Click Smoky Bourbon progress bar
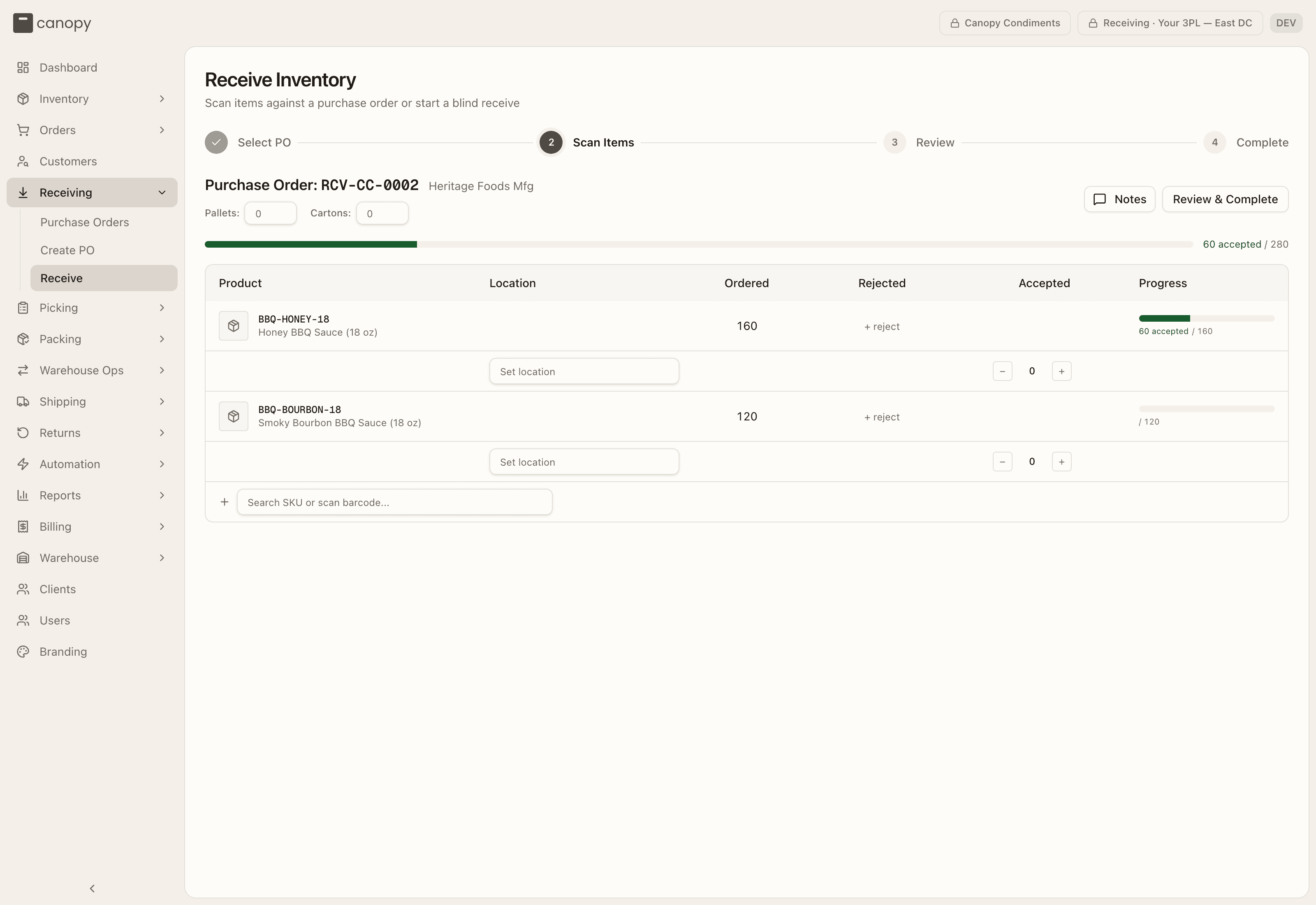 (1207, 409)
